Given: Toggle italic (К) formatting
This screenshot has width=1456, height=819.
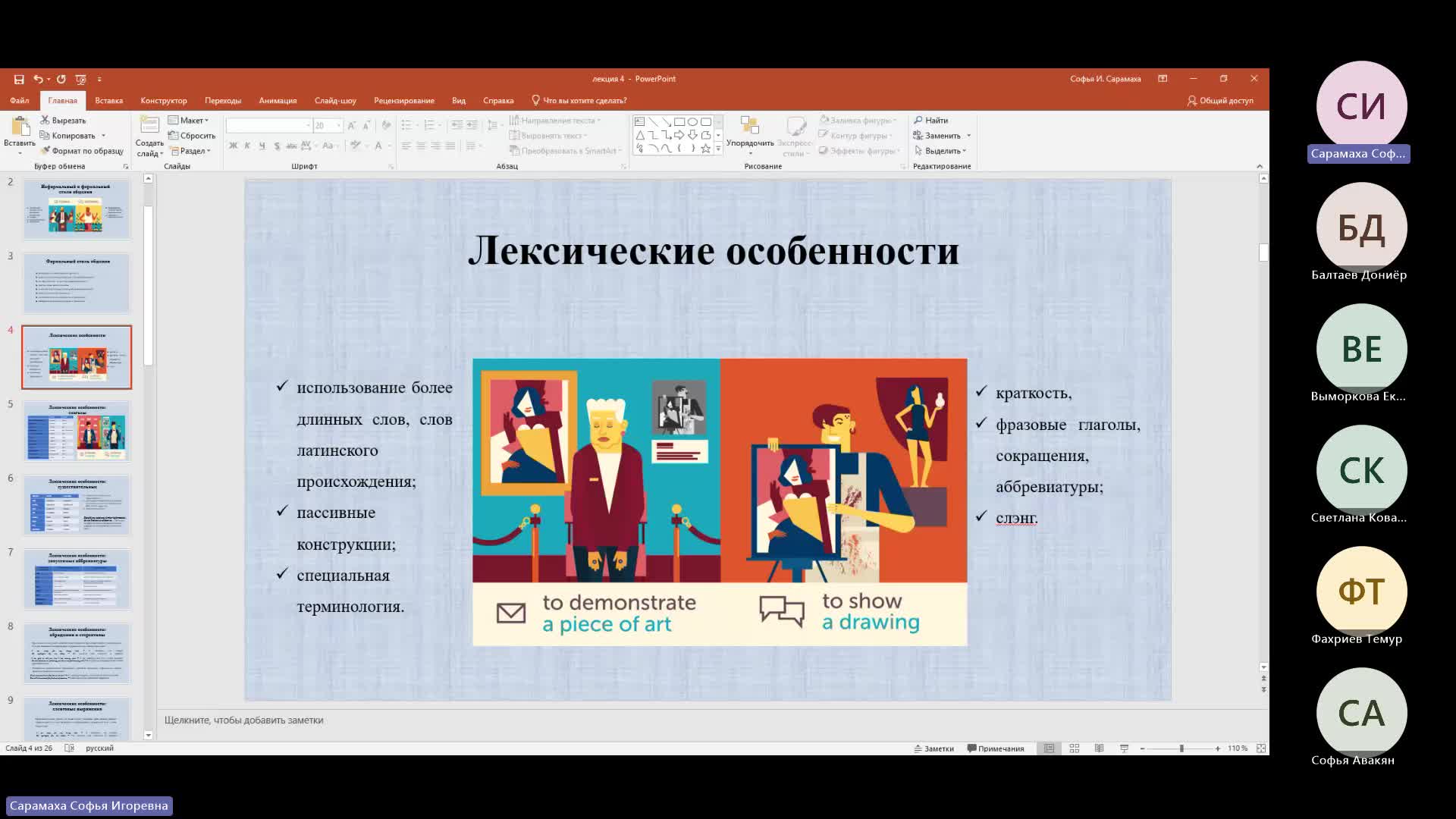Looking at the screenshot, I should (247, 146).
